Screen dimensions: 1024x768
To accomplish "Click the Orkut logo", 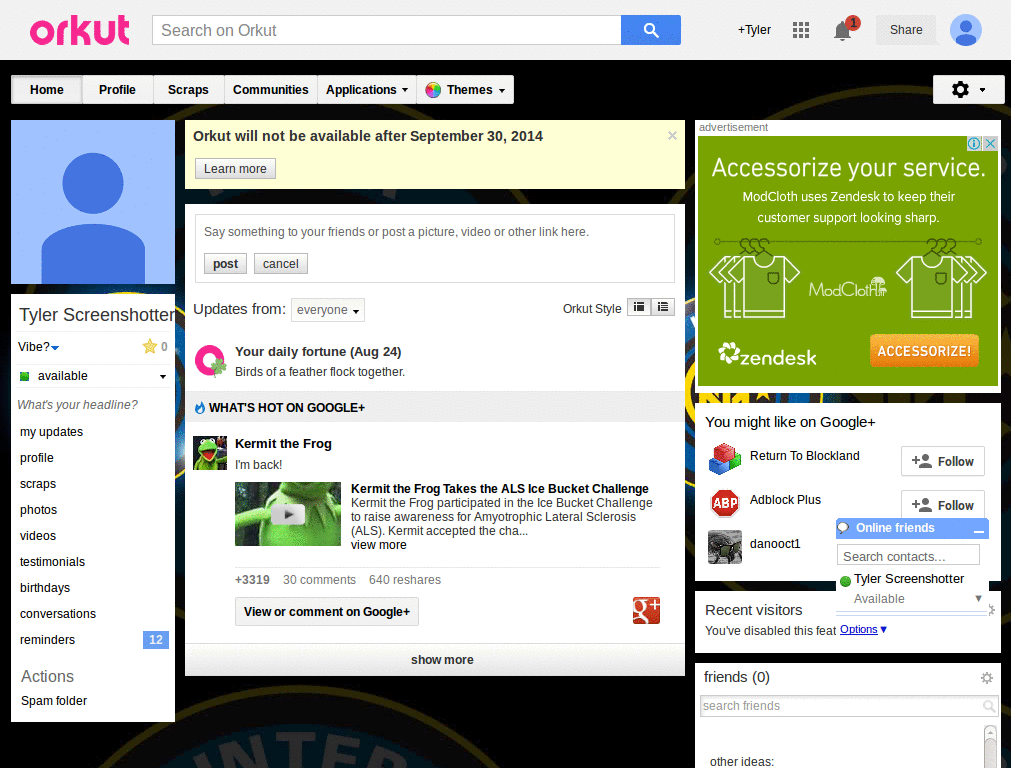I will 80,30.
